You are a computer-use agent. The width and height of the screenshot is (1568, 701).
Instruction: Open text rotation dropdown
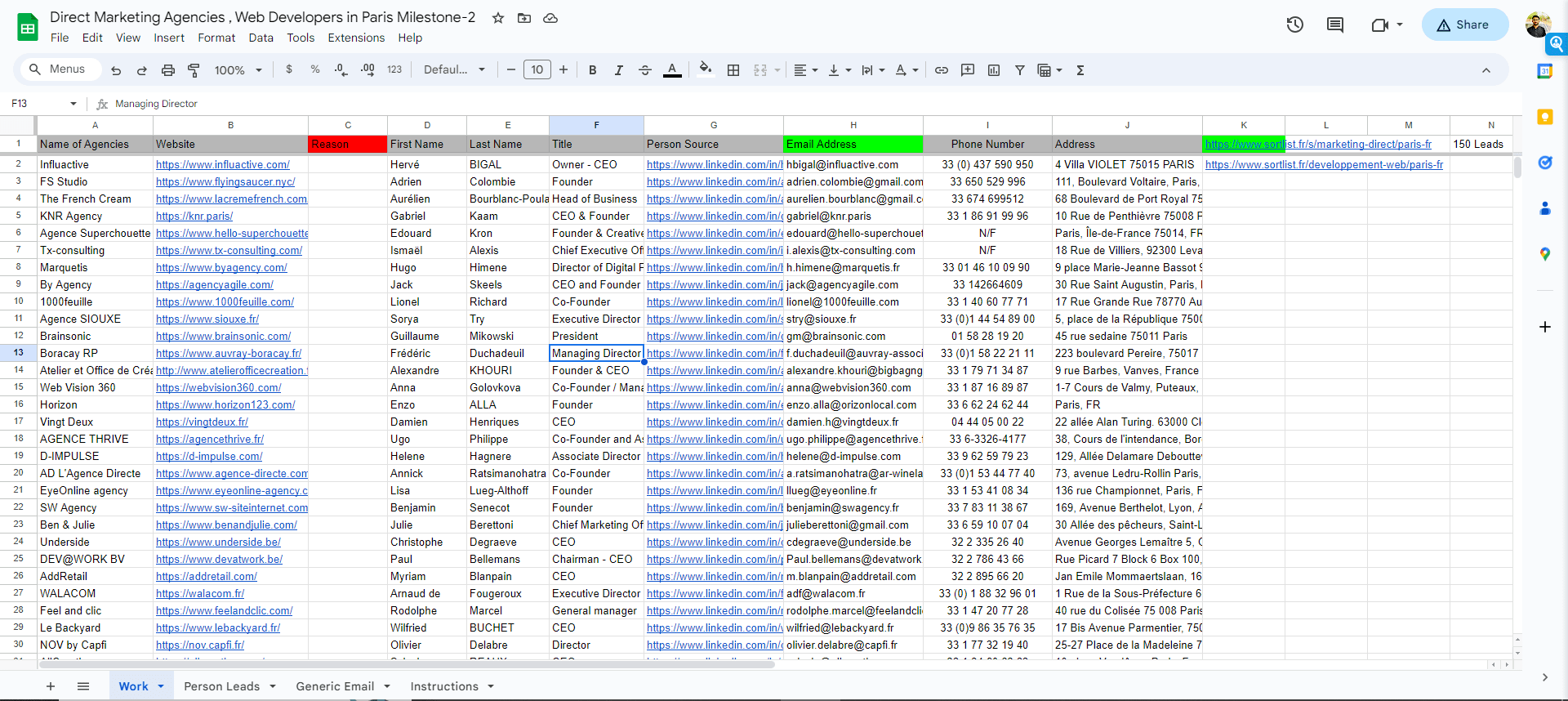pos(906,70)
